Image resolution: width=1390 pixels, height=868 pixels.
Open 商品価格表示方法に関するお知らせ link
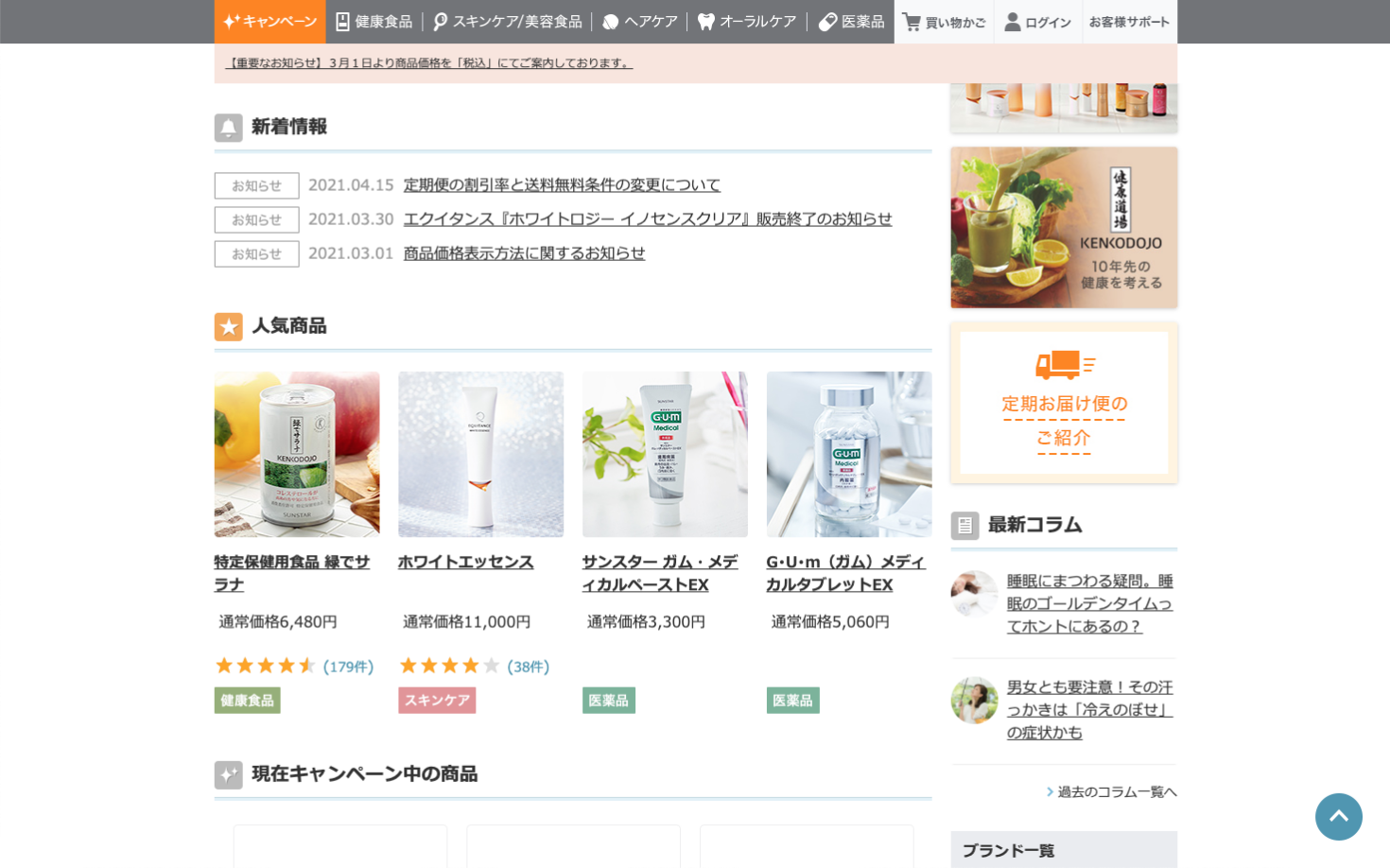coord(524,253)
